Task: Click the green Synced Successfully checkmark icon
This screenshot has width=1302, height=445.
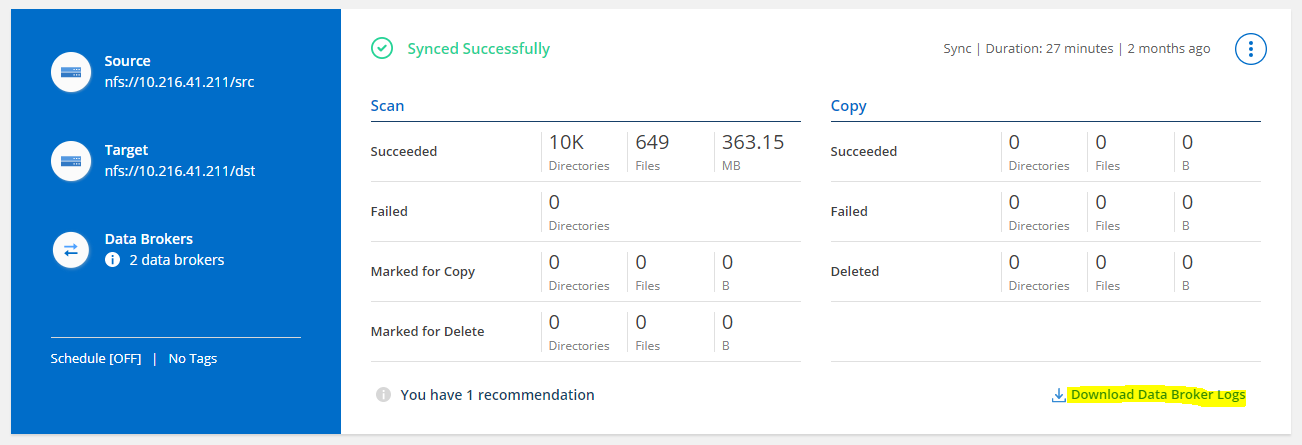Action: pos(381,48)
